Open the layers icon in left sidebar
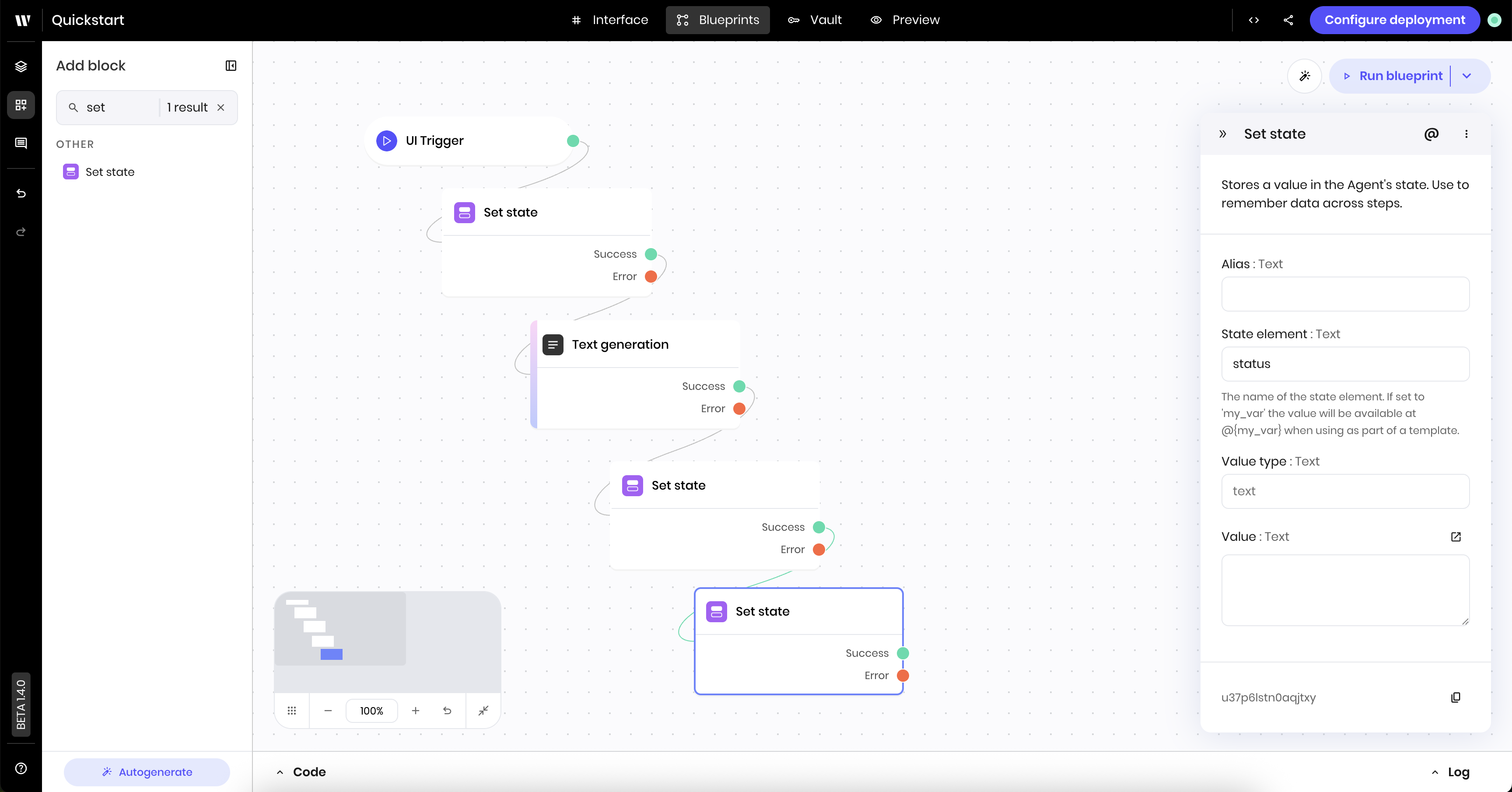 point(21,67)
